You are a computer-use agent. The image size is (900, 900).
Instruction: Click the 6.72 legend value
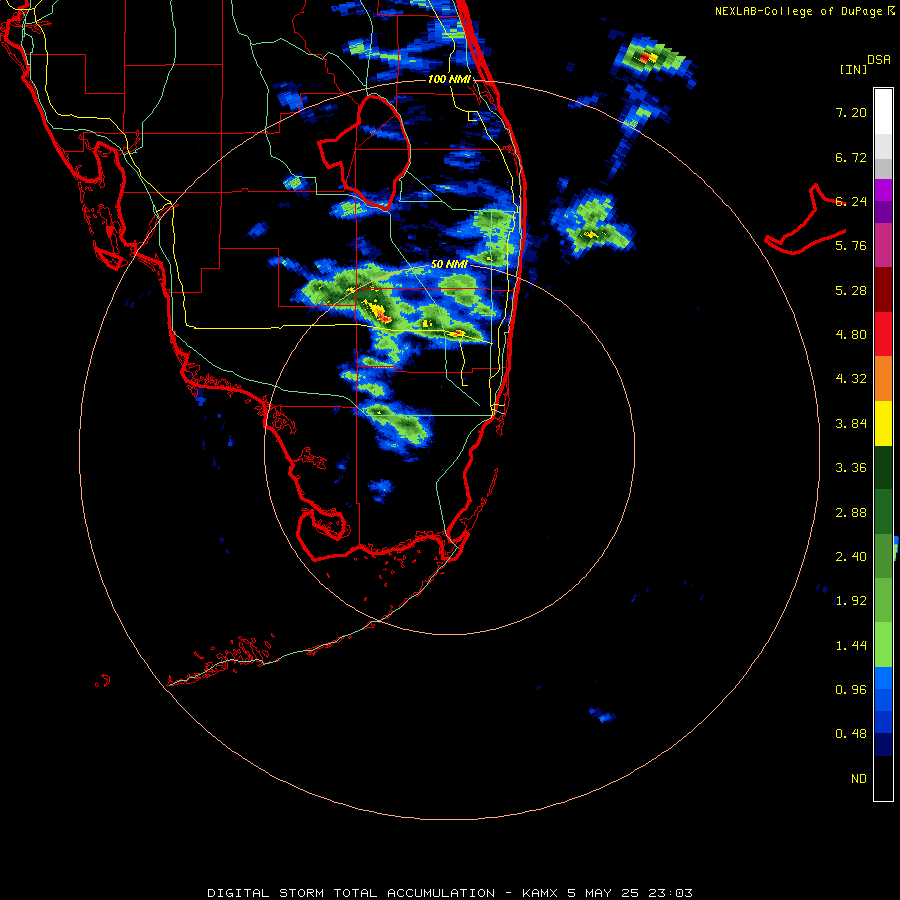(851, 157)
